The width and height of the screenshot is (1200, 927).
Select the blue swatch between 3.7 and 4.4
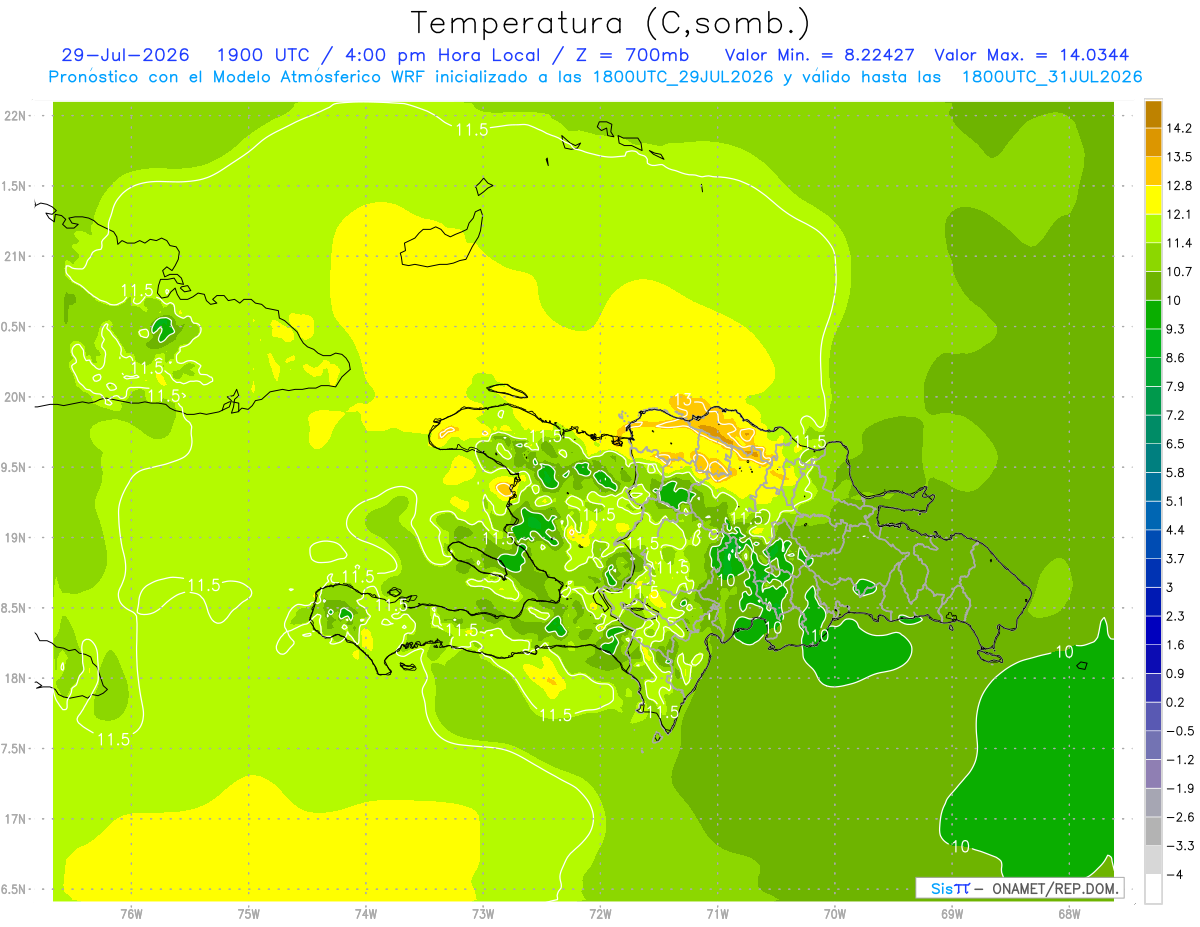[x=1153, y=544]
